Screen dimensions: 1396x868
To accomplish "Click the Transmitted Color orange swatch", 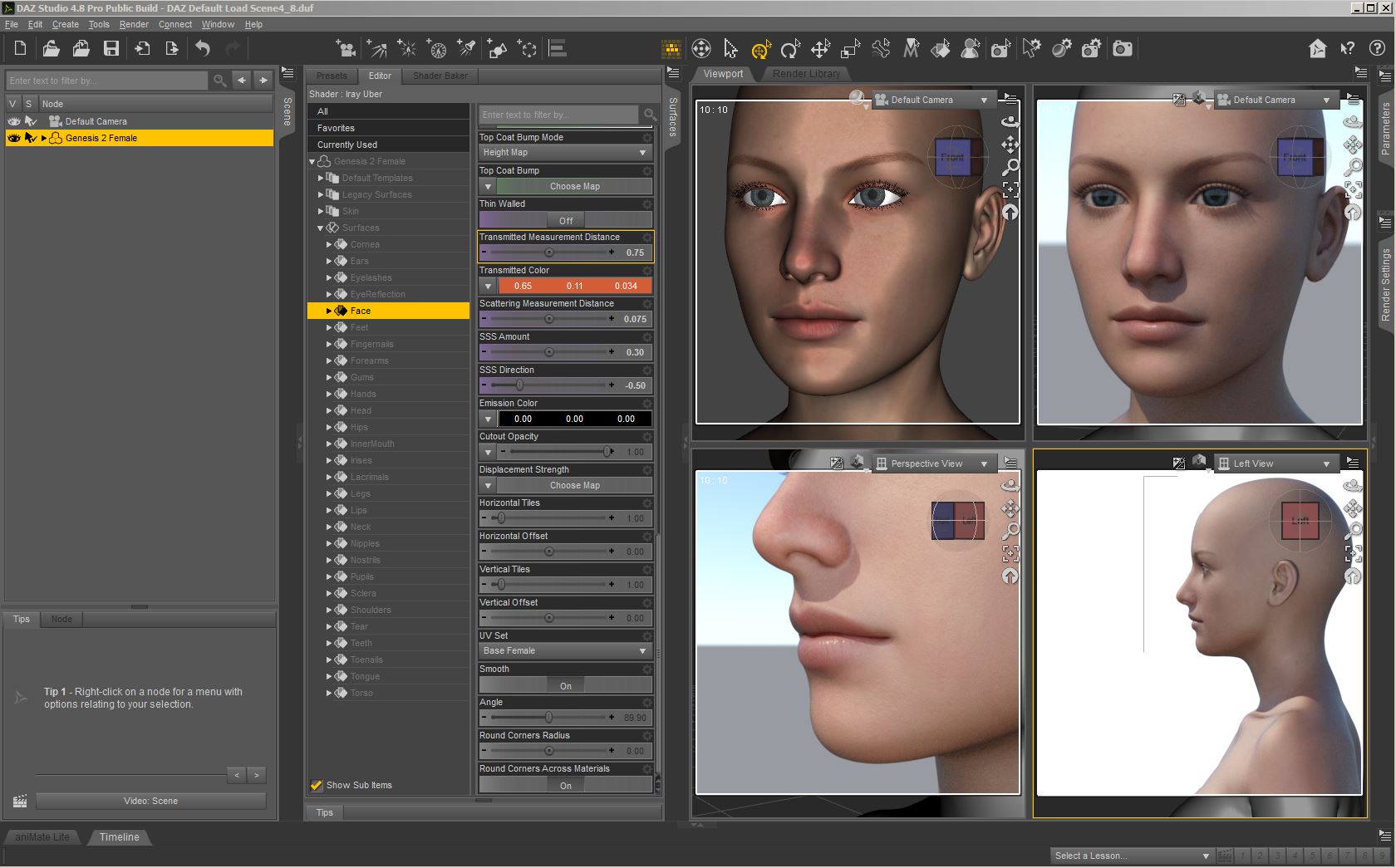I will (574, 286).
